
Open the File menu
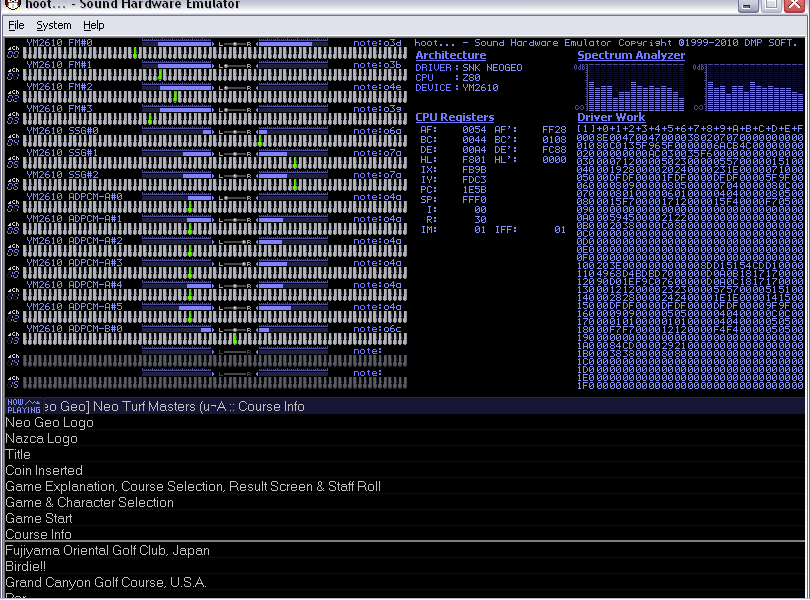point(16,25)
